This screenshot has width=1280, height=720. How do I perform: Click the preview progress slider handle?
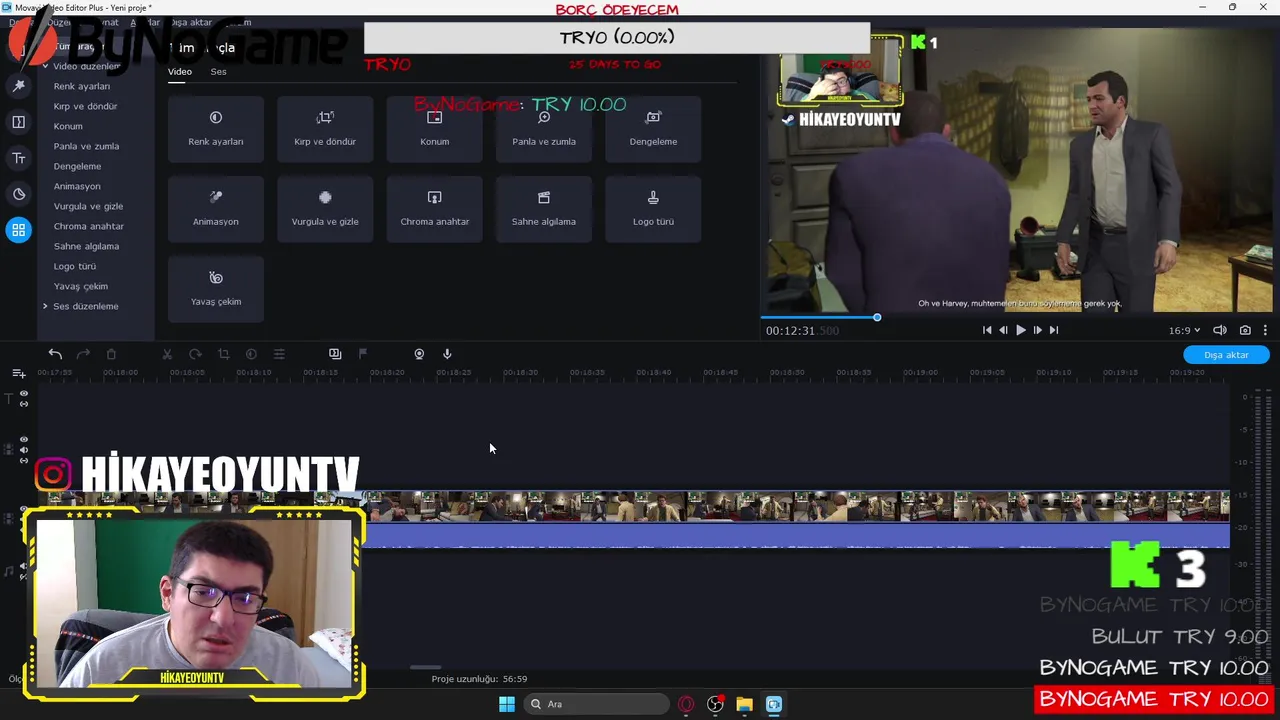(x=877, y=317)
